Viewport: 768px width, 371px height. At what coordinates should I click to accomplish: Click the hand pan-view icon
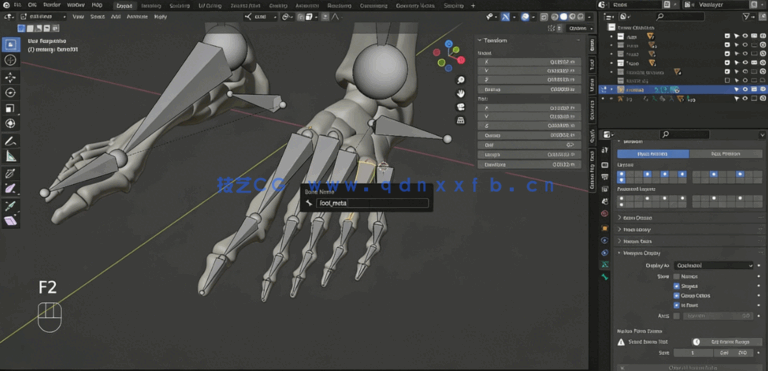(460, 93)
